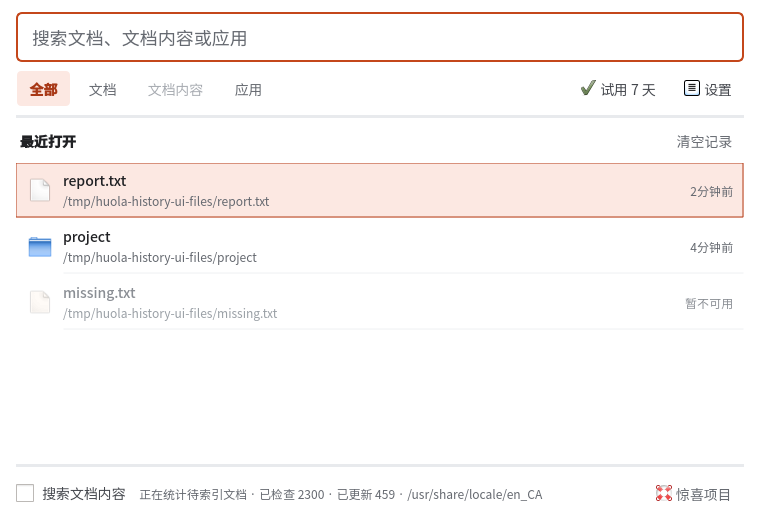Click the project folder icon
The image size is (760, 520).
[x=40, y=247]
